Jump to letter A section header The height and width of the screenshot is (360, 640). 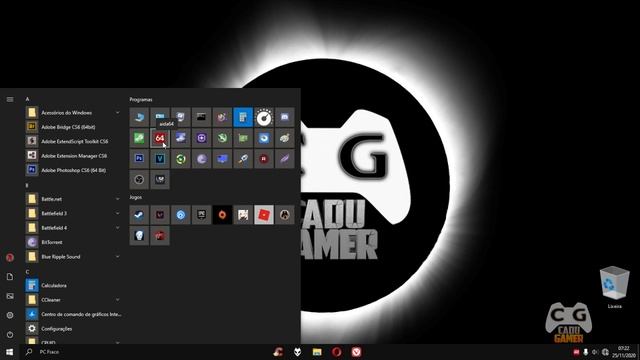click(27, 99)
